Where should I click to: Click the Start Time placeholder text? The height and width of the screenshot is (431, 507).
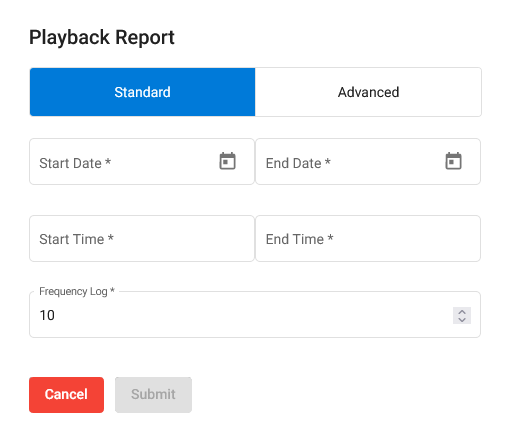click(76, 239)
